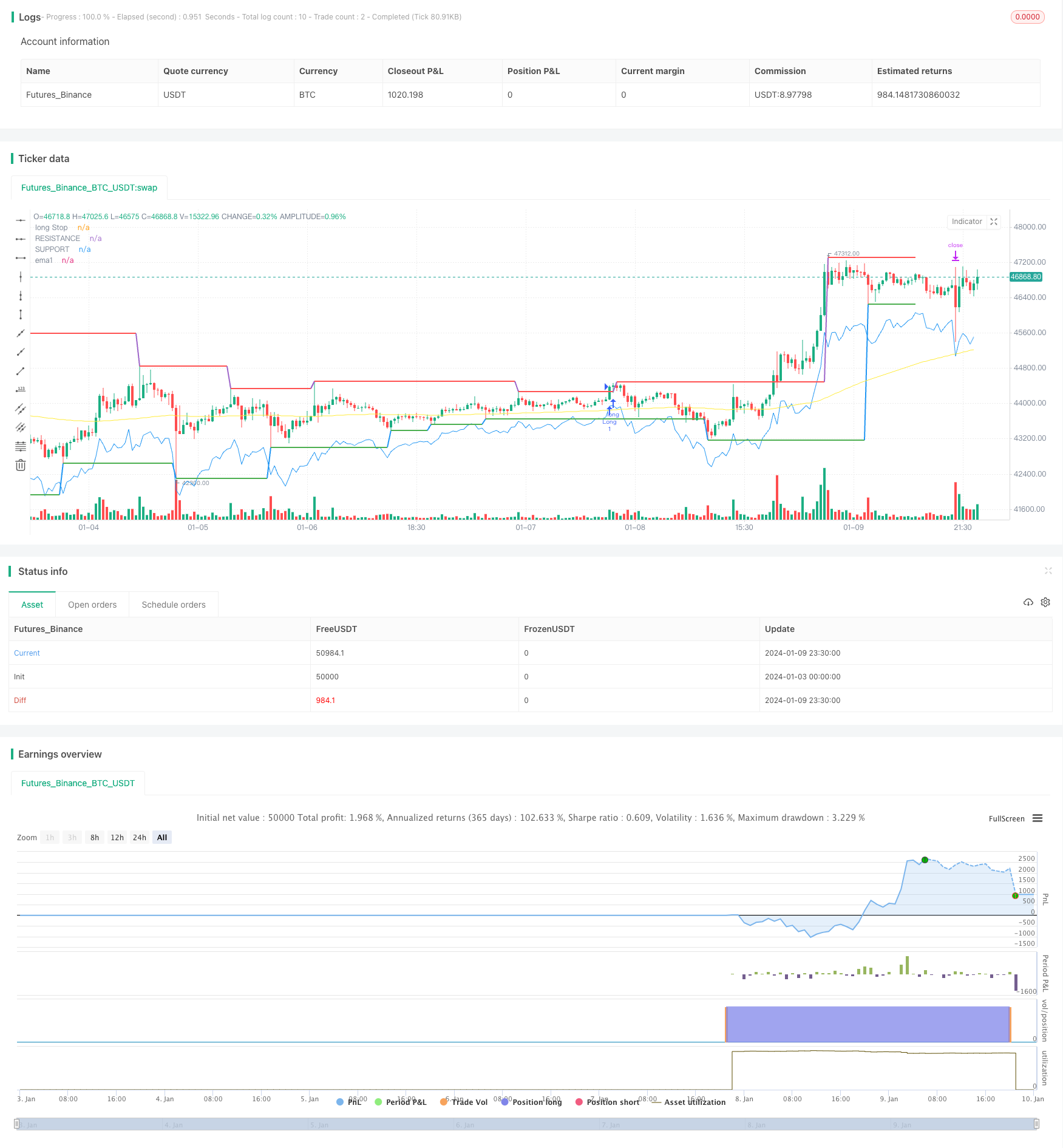Click the Init FreeUSDT value 50000

pyautogui.click(x=327, y=677)
